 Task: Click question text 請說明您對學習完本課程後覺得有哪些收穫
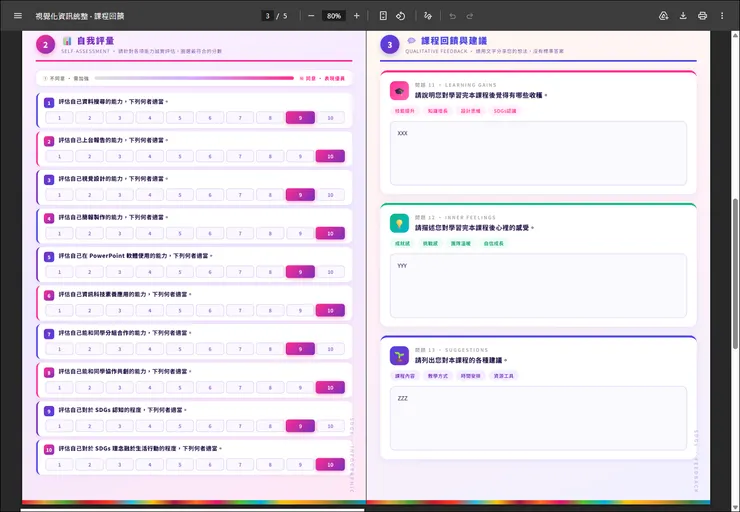point(481,95)
